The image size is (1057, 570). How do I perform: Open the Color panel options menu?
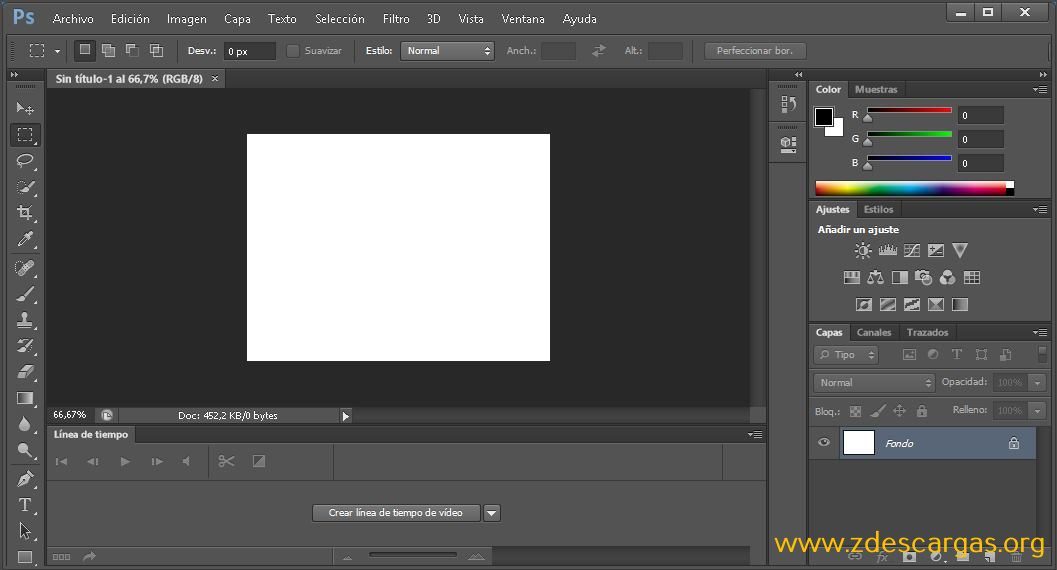tap(1040, 90)
